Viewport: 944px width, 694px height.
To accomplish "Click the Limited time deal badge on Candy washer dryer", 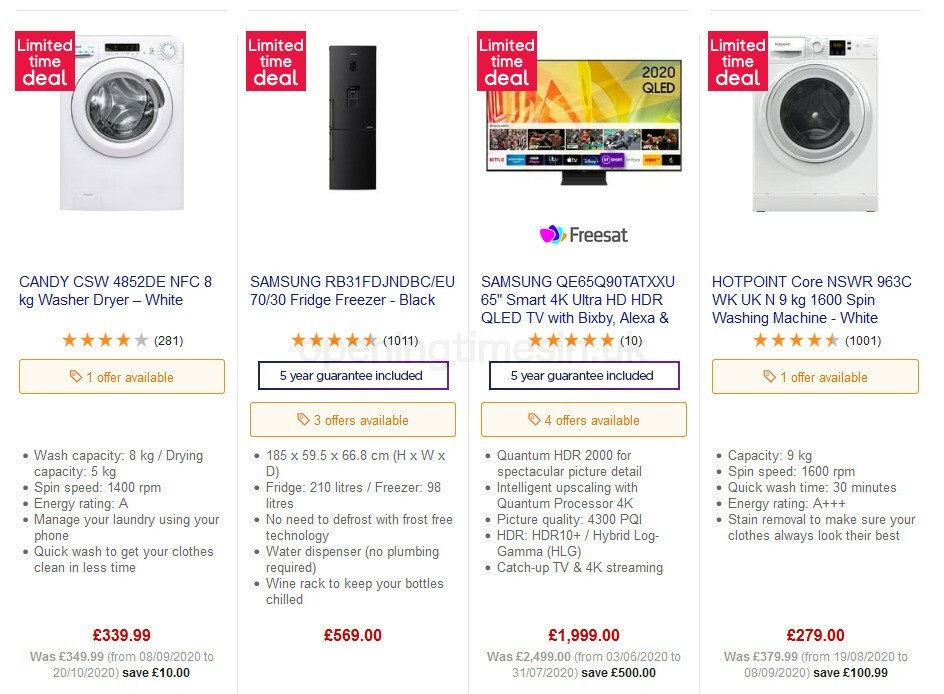I will click(44, 61).
